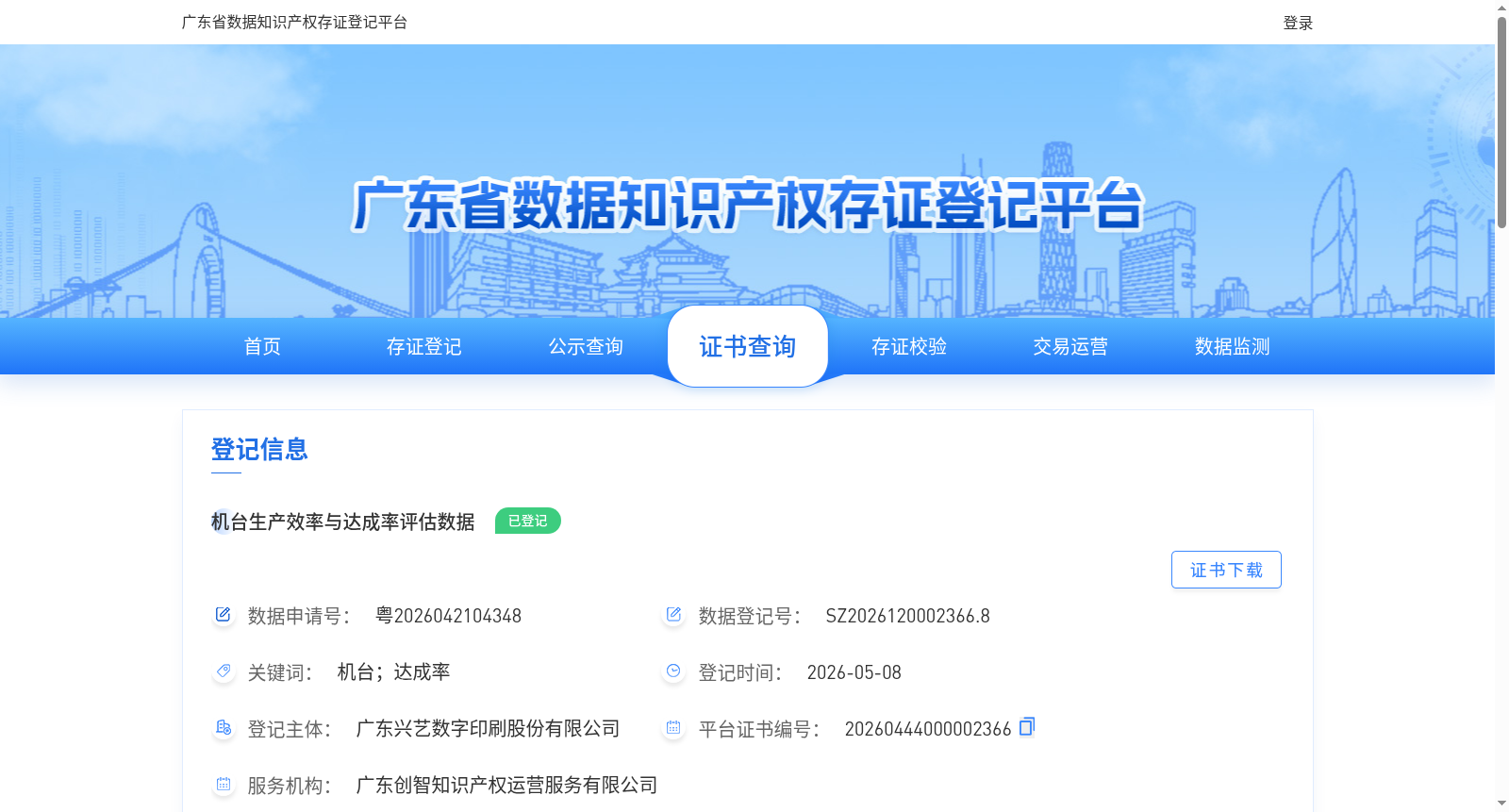
Task: Click the 平台证书编号 label
Action: pos(759,729)
